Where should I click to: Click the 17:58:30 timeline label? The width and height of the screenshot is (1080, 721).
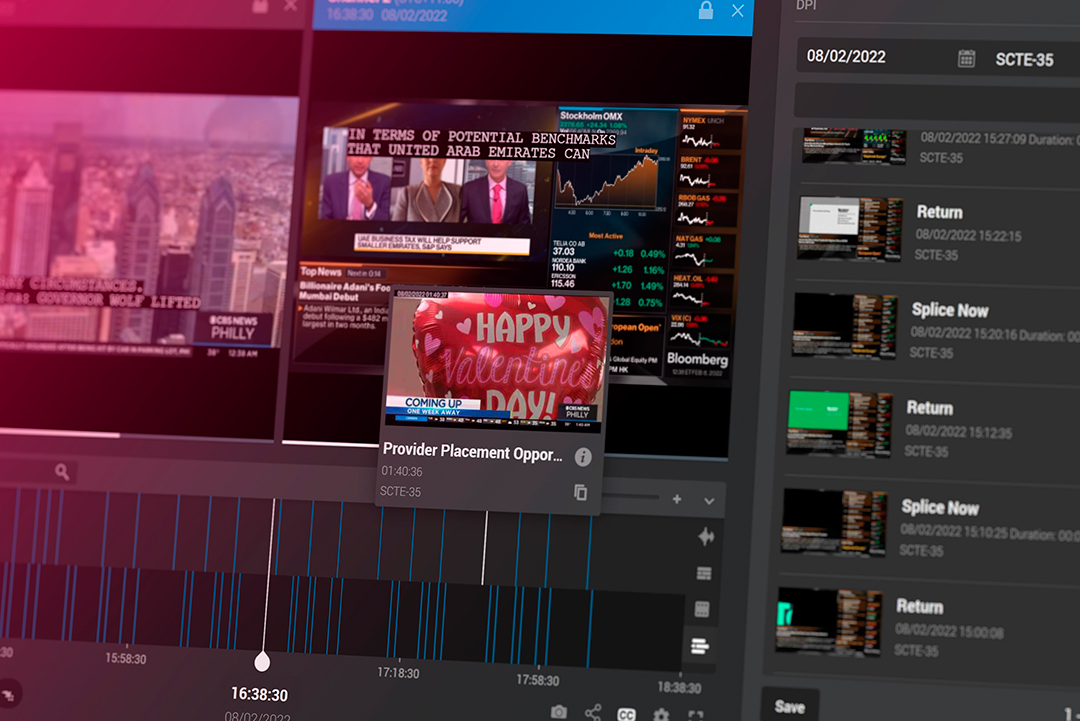pos(538,680)
